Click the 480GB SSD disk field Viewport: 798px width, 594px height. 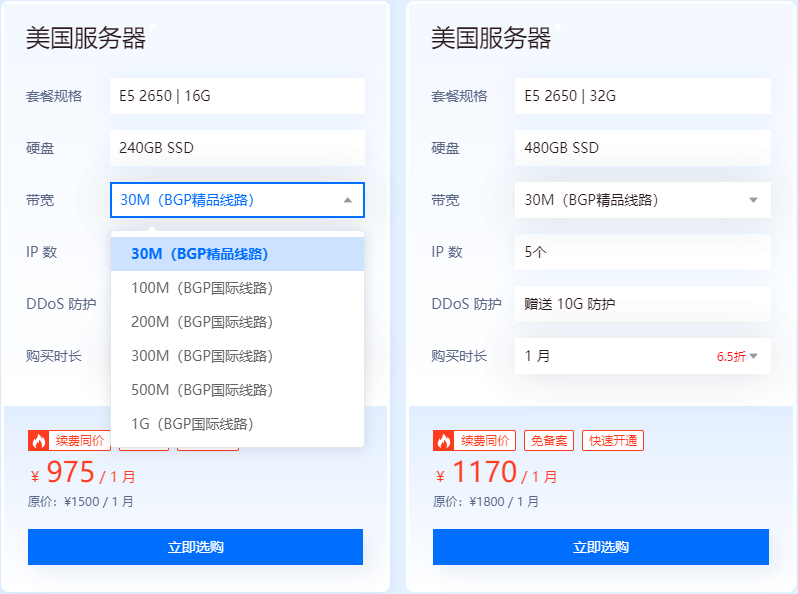click(643, 148)
